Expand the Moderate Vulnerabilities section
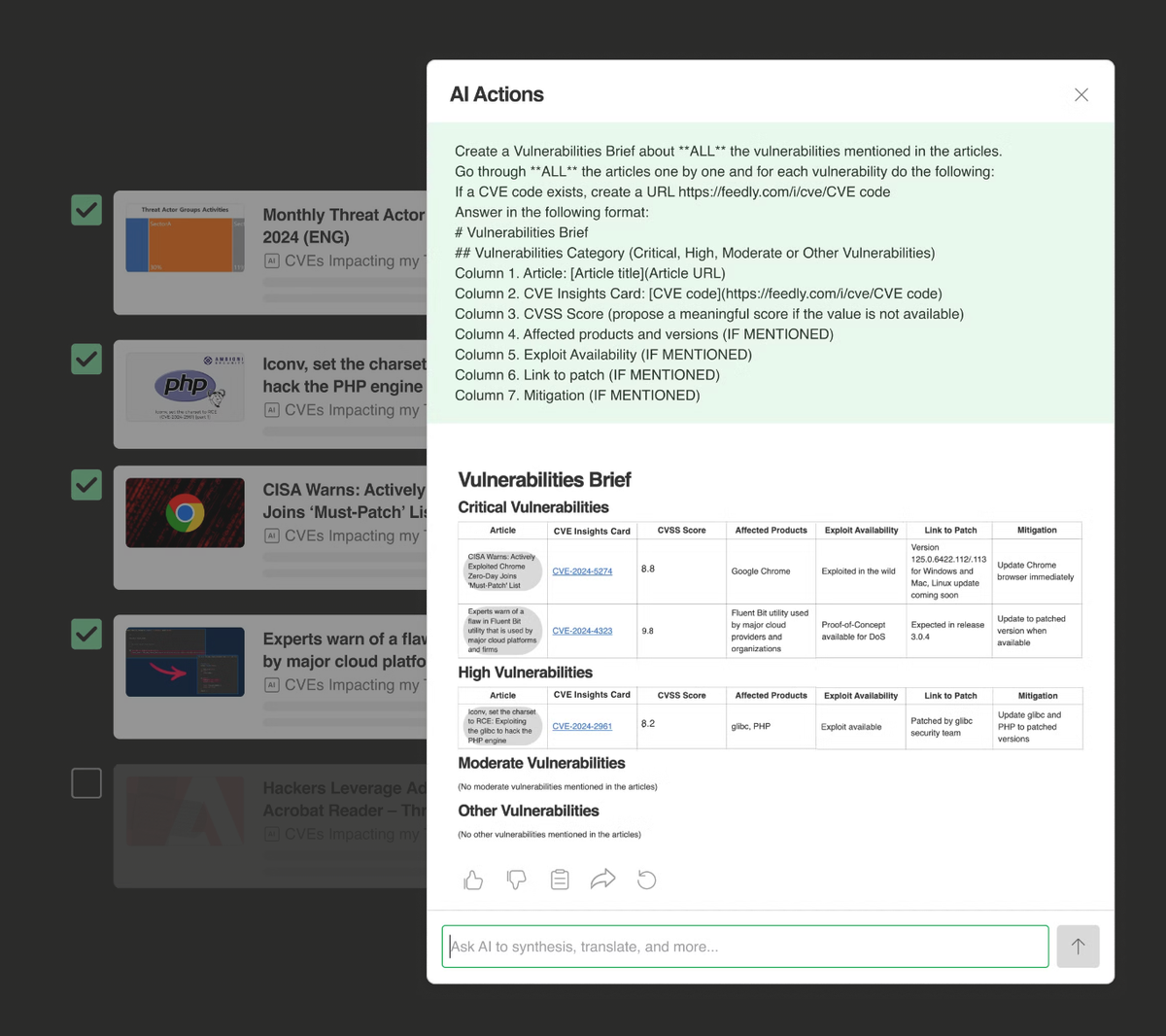 pyautogui.click(x=541, y=763)
